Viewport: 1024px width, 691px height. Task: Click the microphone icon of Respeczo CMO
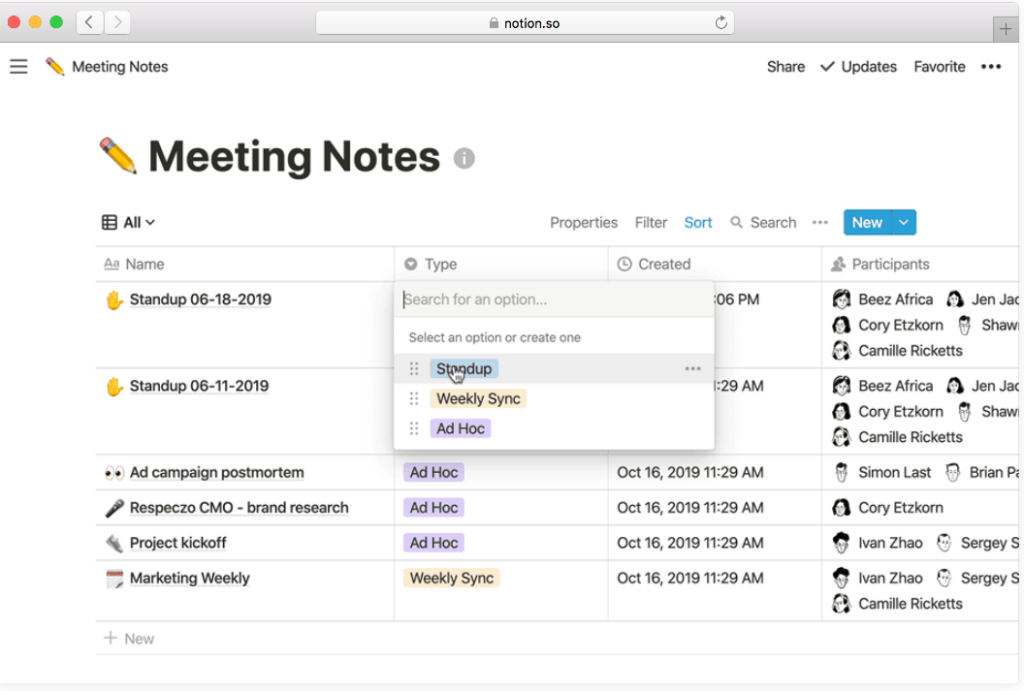114,507
